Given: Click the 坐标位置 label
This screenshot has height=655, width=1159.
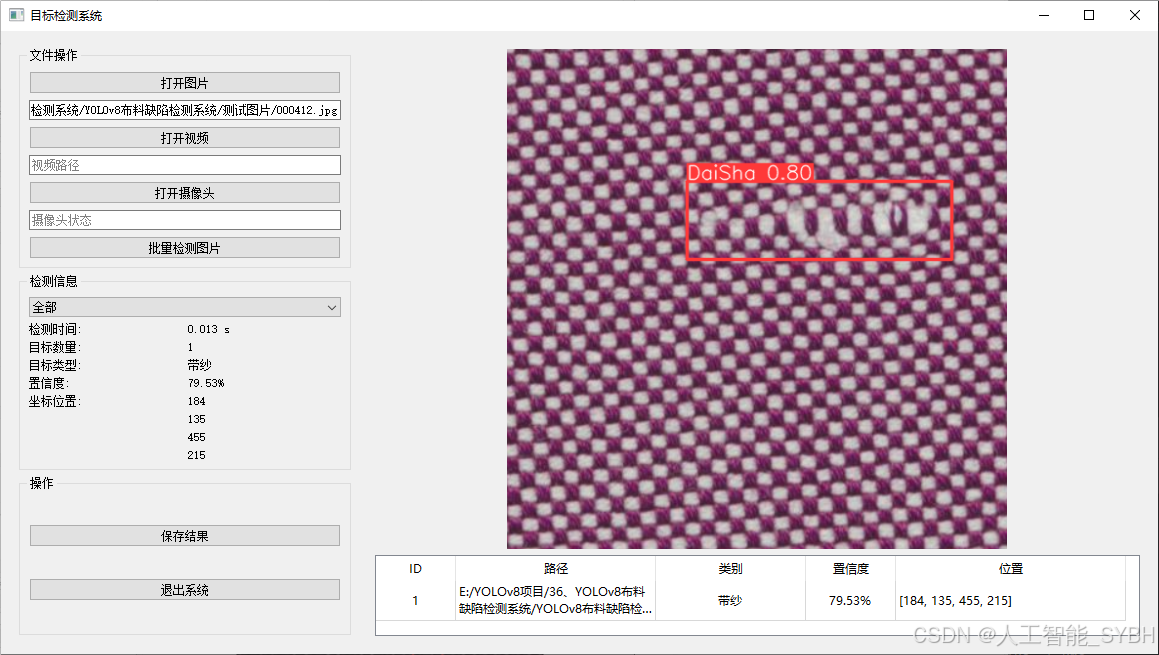Looking at the screenshot, I should click(55, 401).
